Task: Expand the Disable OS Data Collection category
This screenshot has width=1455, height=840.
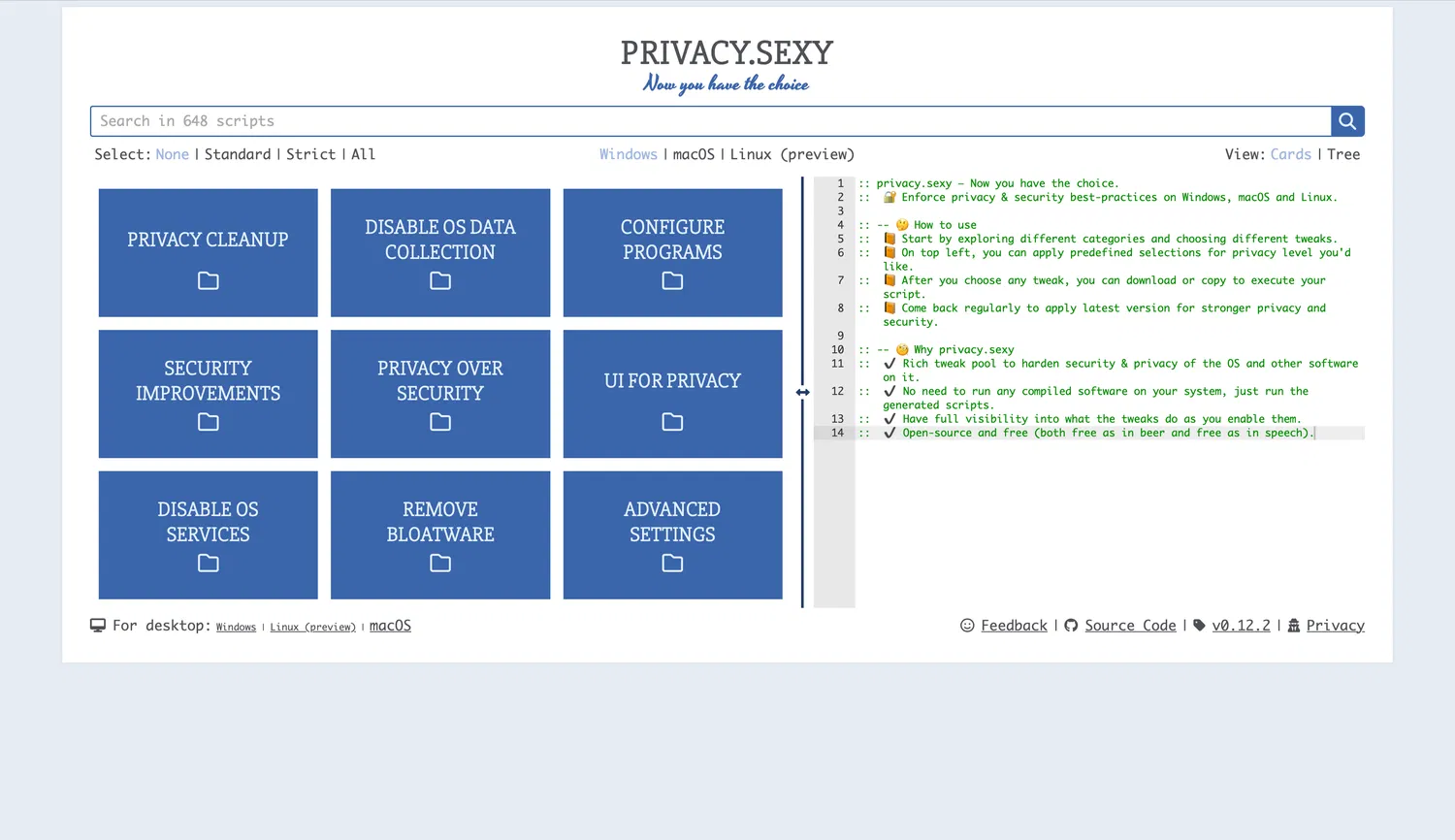Action: coord(440,253)
